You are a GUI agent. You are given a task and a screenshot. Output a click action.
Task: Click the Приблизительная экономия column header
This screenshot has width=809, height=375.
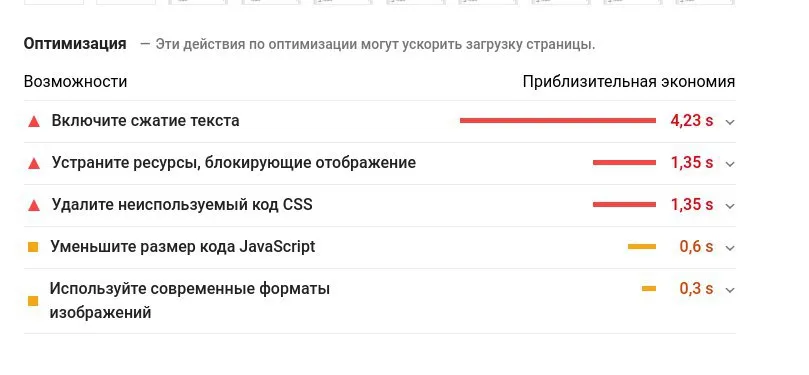629,81
